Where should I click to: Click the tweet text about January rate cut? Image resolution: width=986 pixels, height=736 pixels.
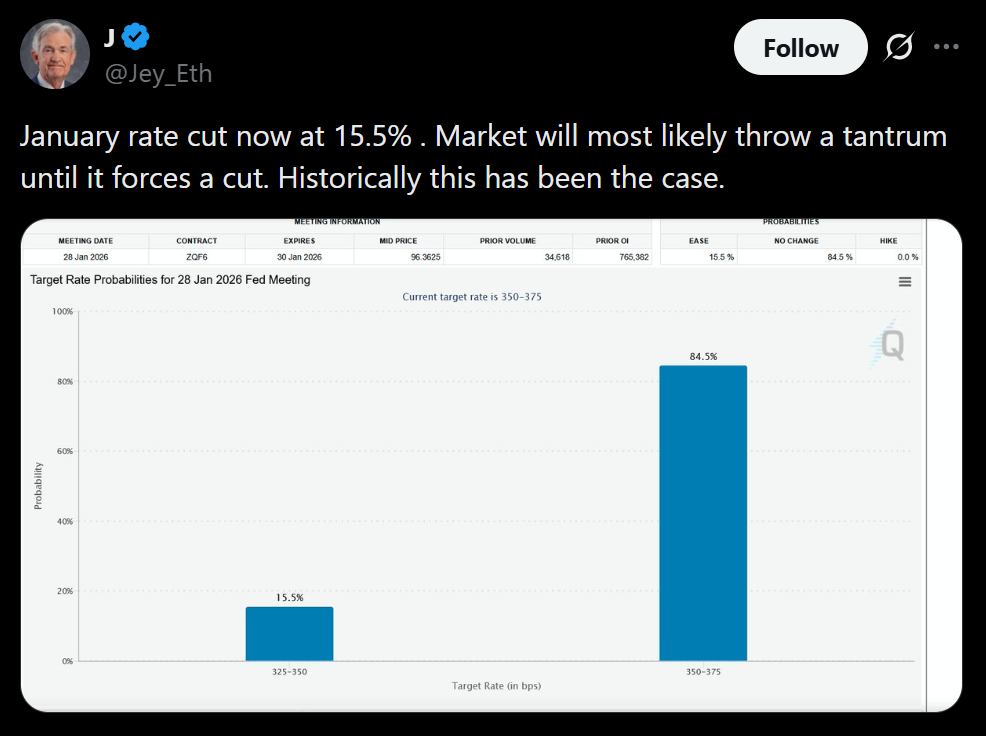482,157
